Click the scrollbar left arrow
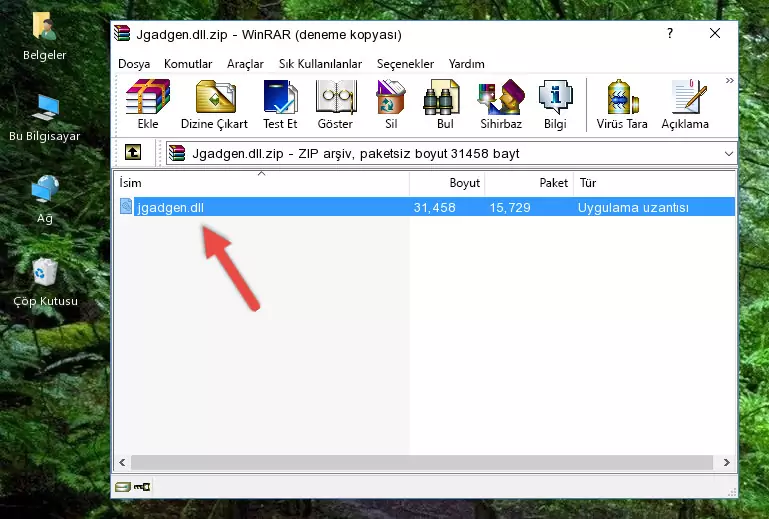769x519 pixels. coord(122,462)
